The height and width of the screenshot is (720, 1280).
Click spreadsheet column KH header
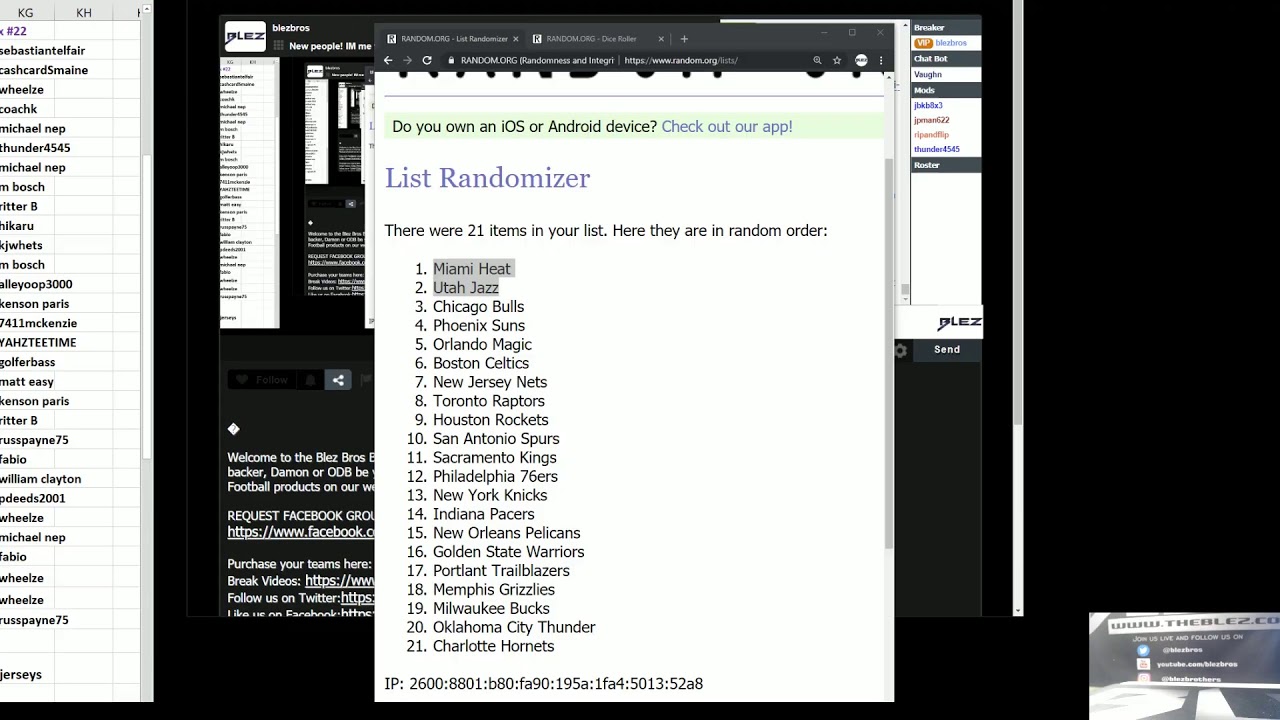[84, 12]
